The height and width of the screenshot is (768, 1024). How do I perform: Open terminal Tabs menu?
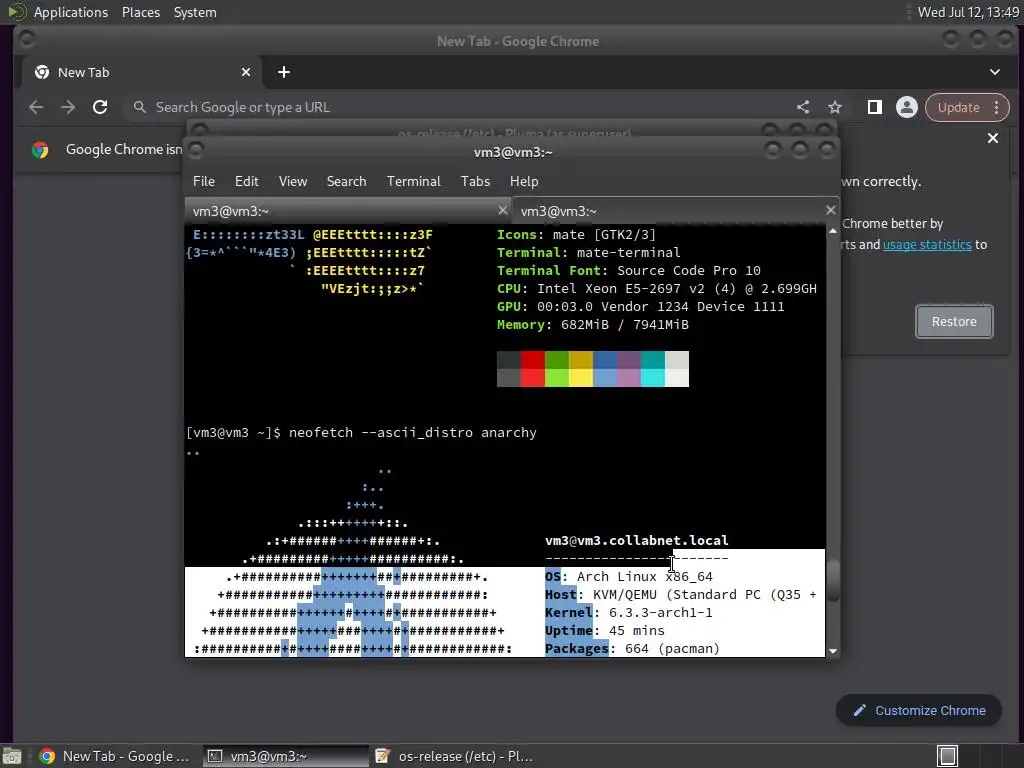point(475,181)
